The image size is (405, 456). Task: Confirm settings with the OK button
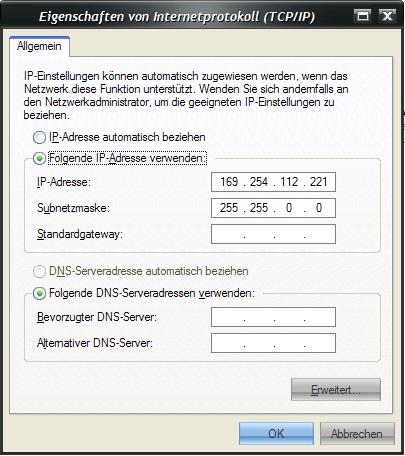pos(276,434)
